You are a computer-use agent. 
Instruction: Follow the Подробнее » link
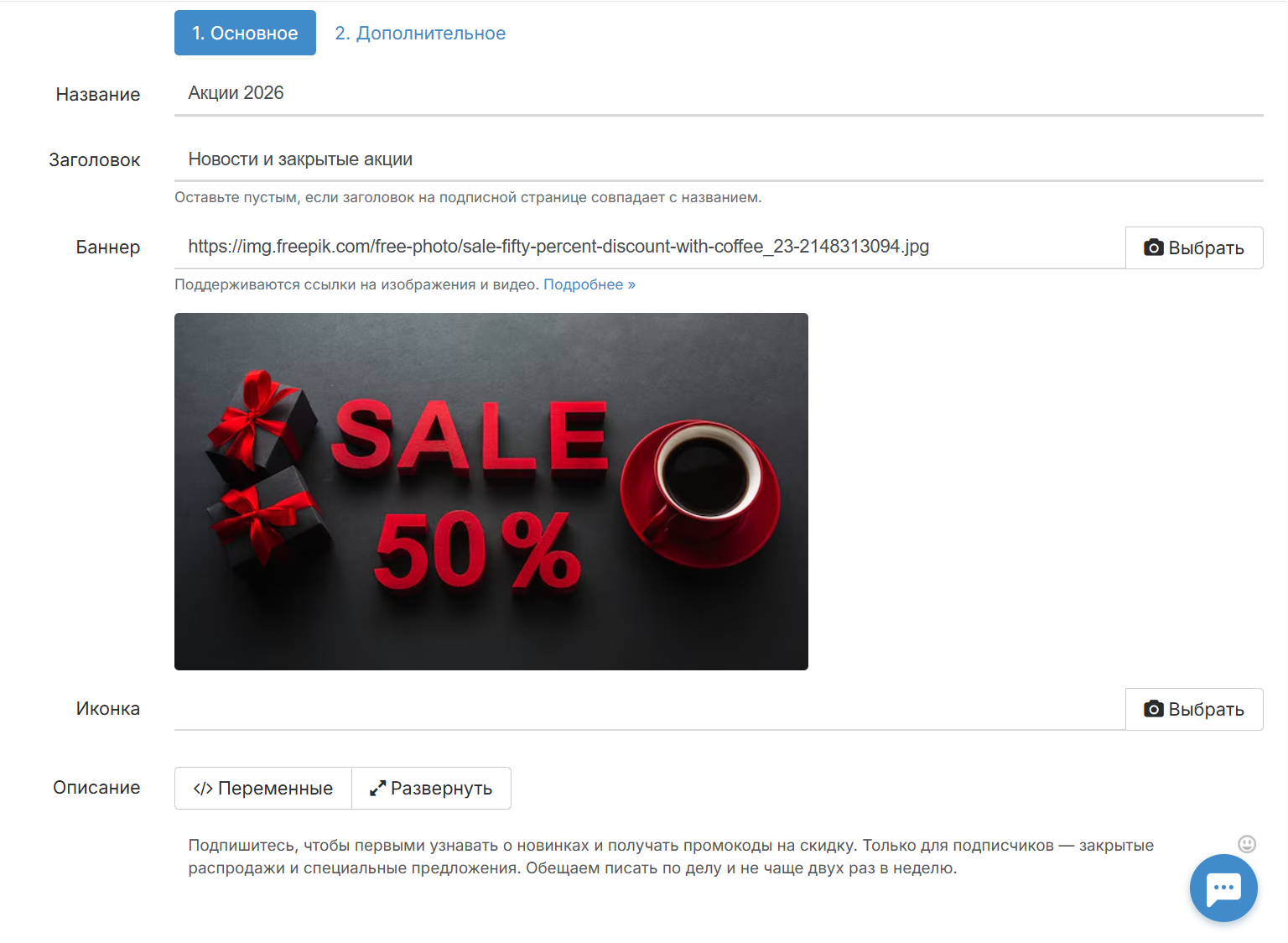(x=589, y=284)
